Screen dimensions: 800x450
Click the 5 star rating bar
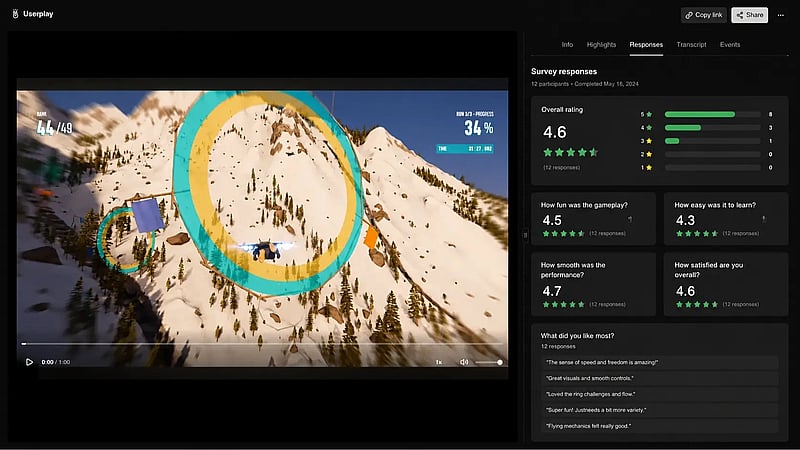(712, 114)
